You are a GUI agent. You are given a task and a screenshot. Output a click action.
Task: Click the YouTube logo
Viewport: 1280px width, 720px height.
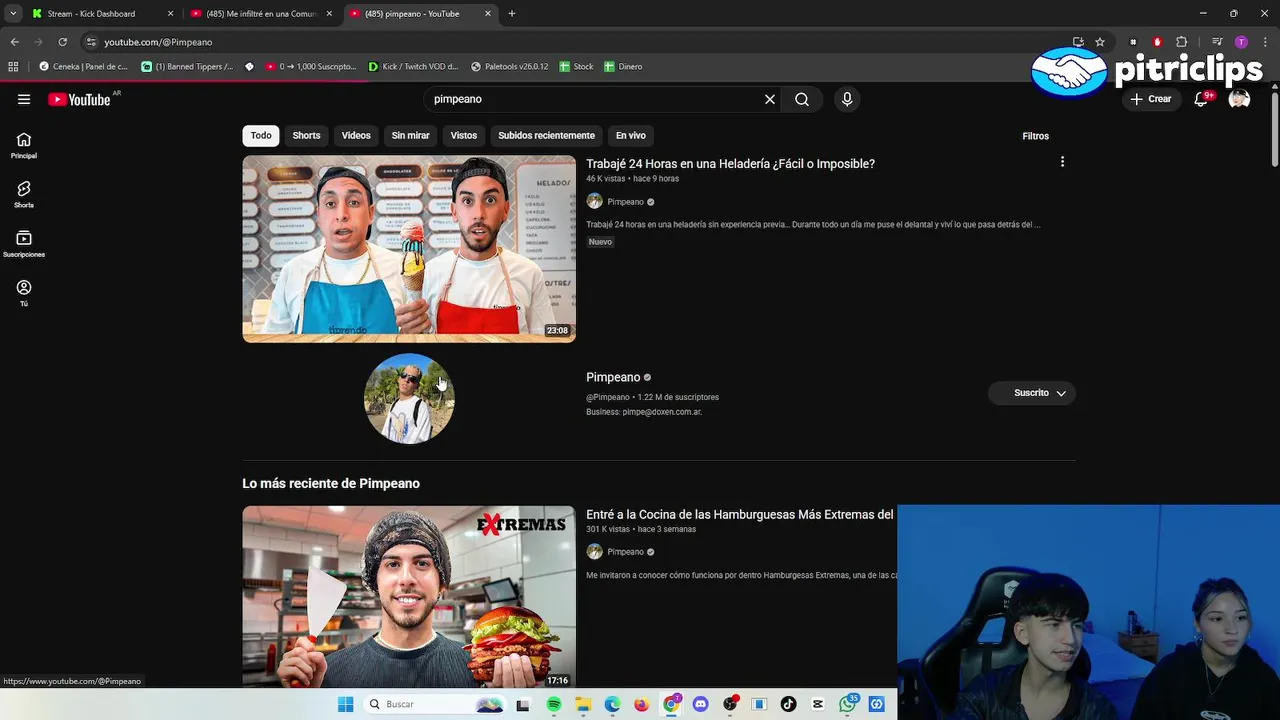[x=79, y=99]
